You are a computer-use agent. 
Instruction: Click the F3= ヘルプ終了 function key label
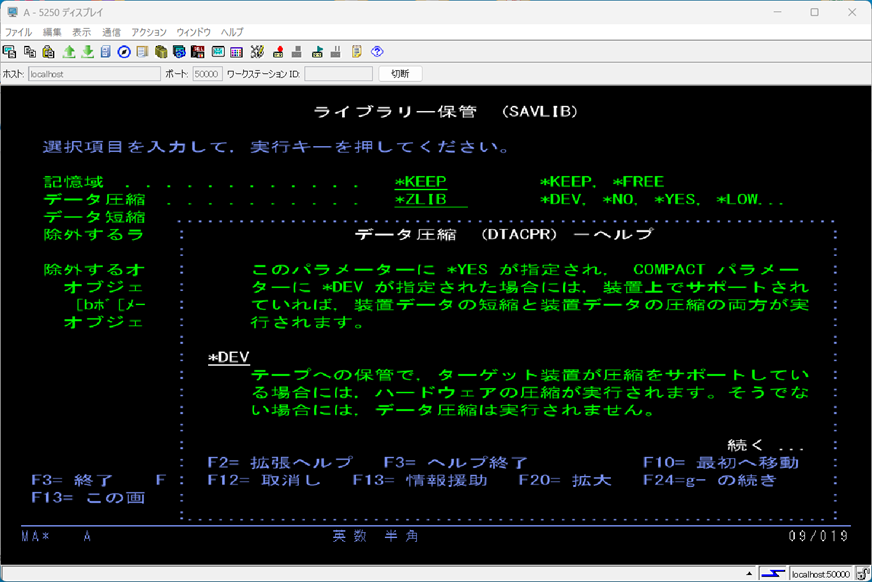(456, 463)
